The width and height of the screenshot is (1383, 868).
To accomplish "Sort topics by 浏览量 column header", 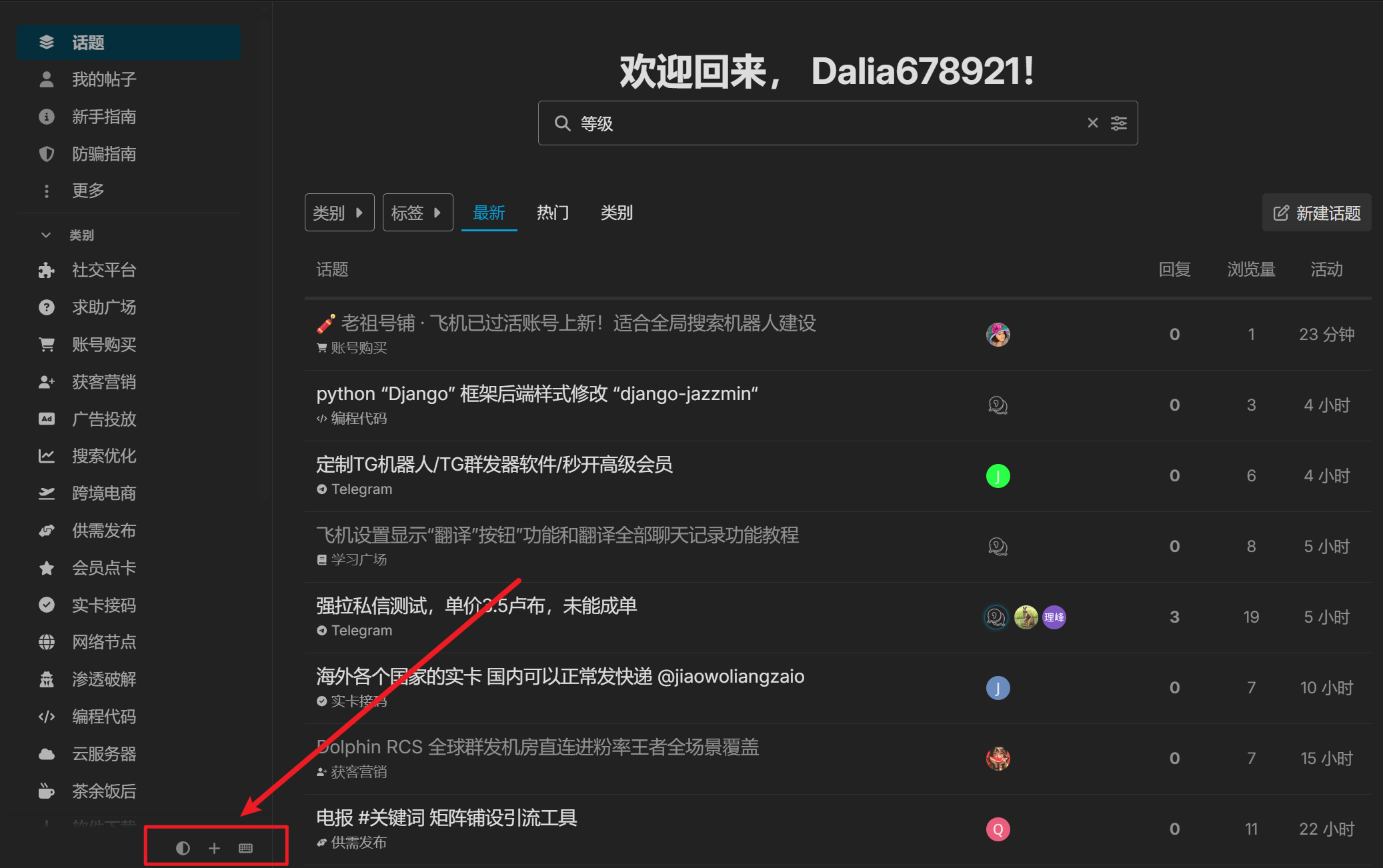I will click(1251, 269).
